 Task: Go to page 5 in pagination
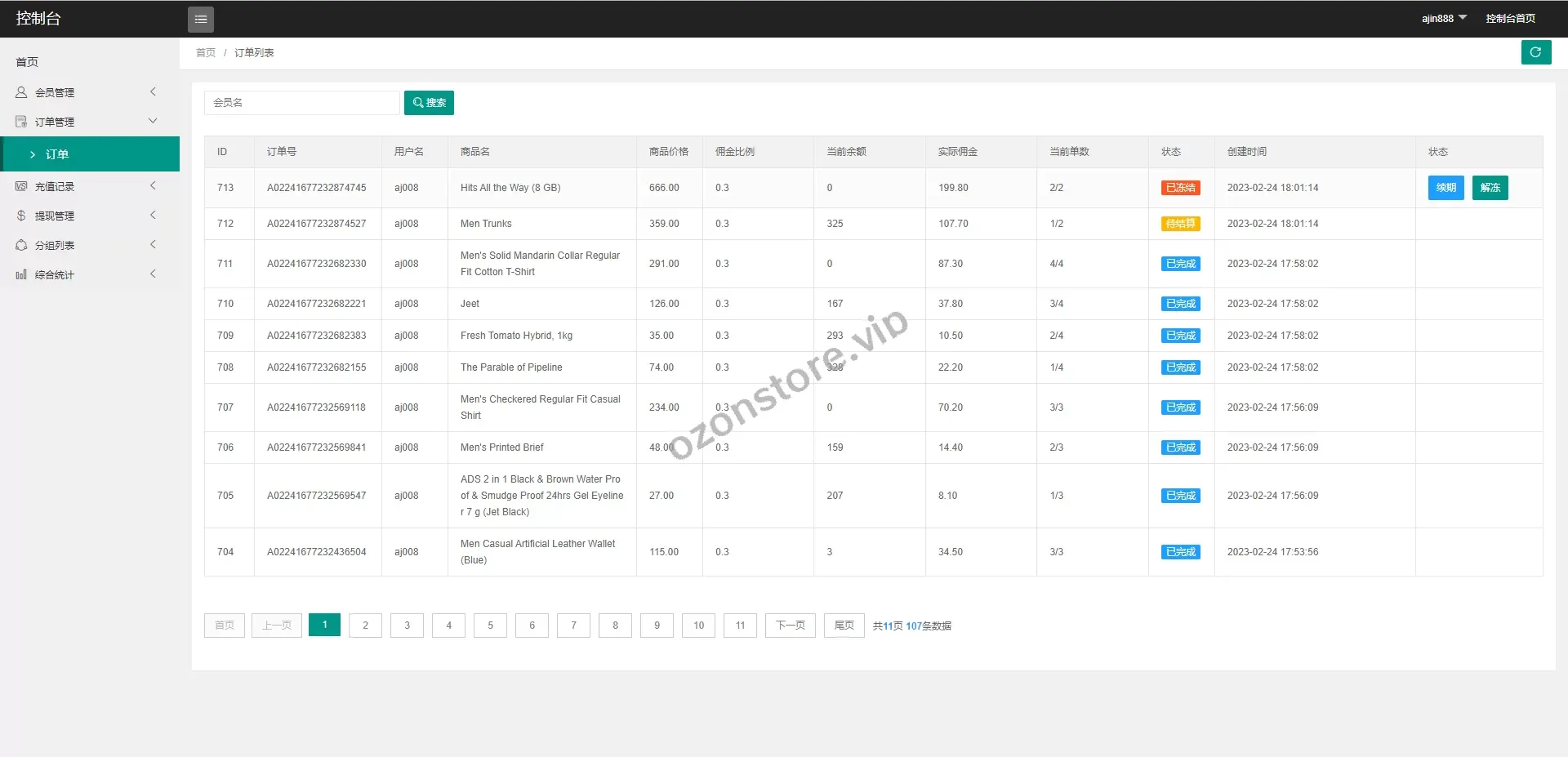[490, 626]
